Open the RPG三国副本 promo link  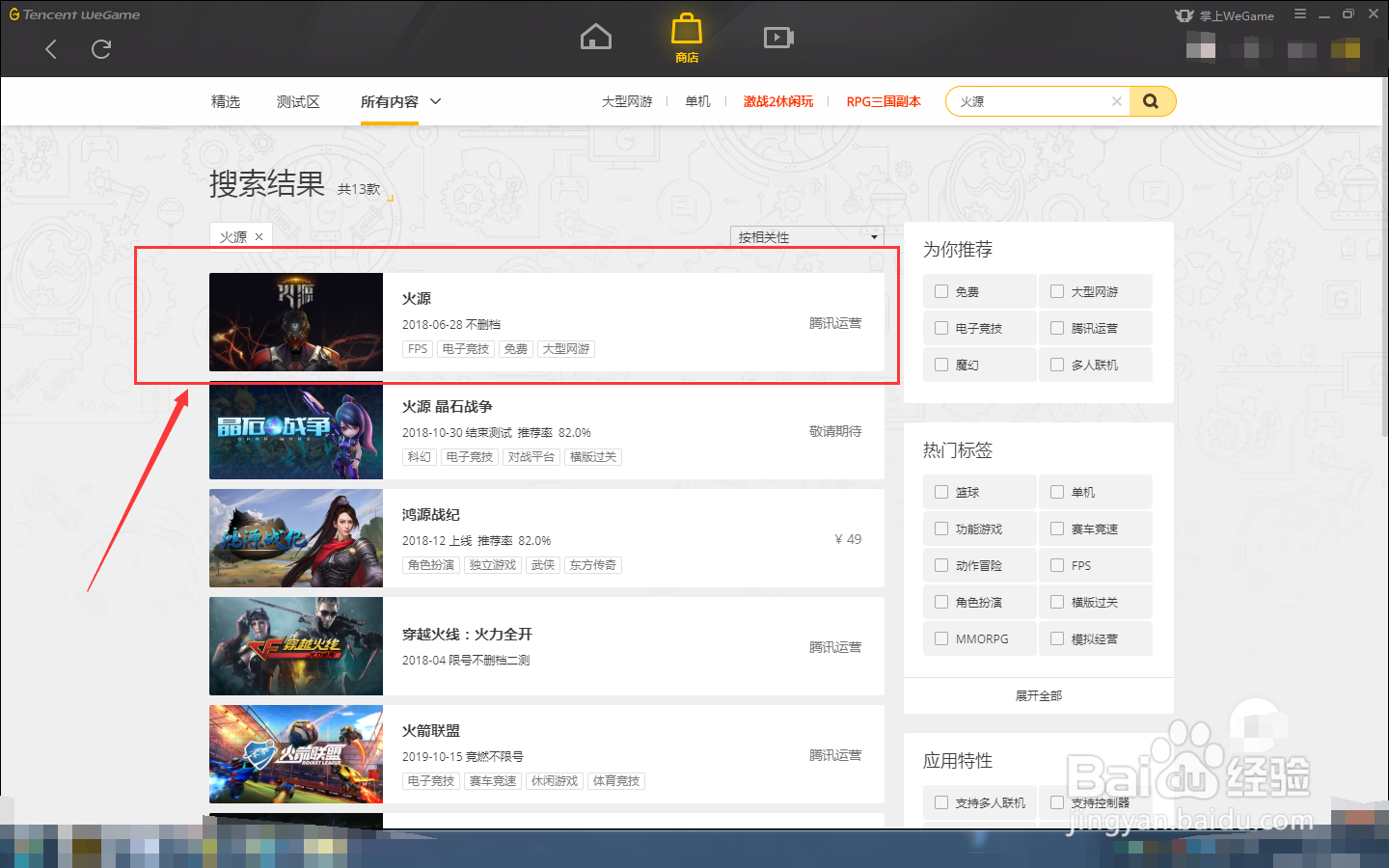point(884,101)
